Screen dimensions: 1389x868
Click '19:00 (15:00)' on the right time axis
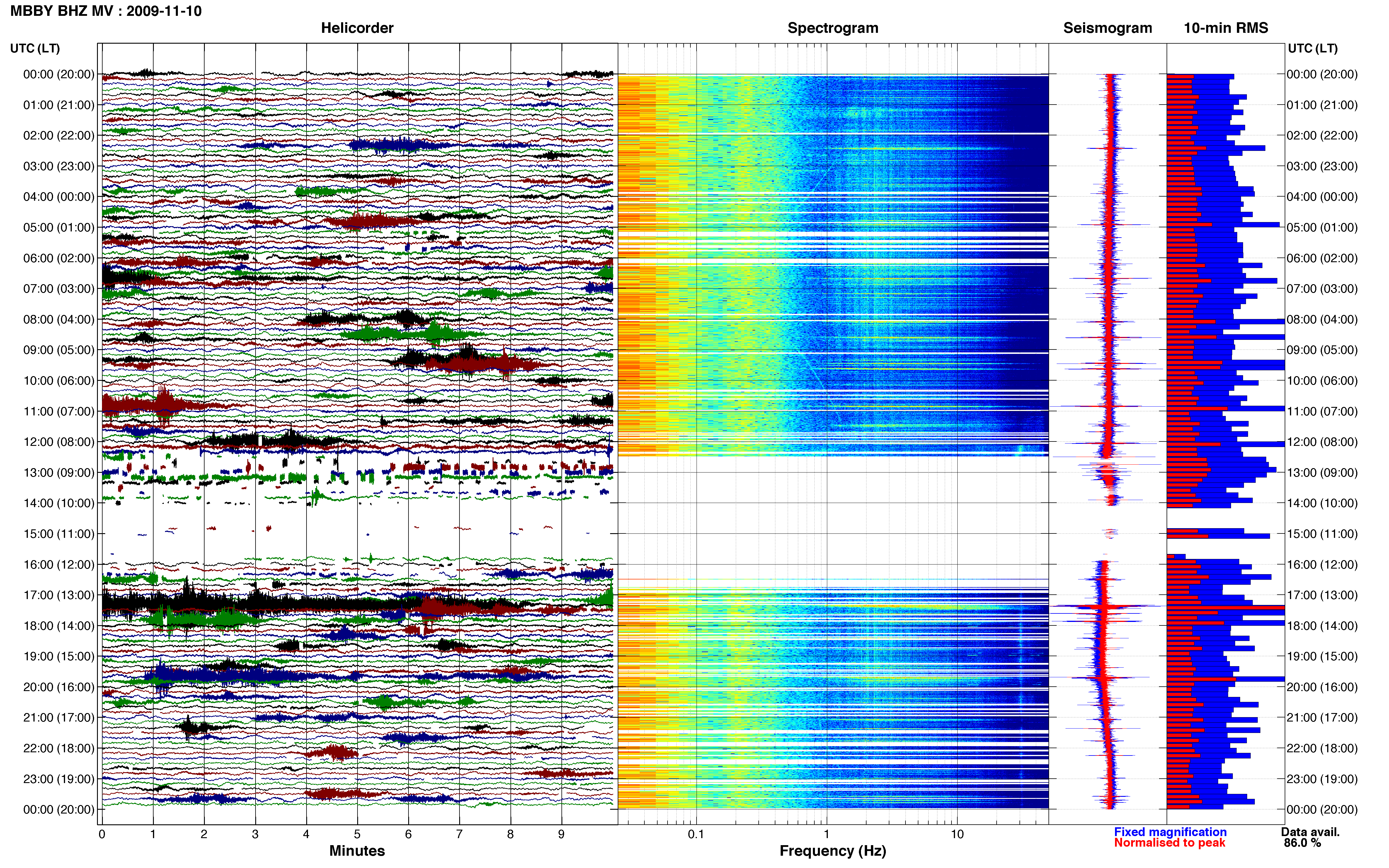1322,656
